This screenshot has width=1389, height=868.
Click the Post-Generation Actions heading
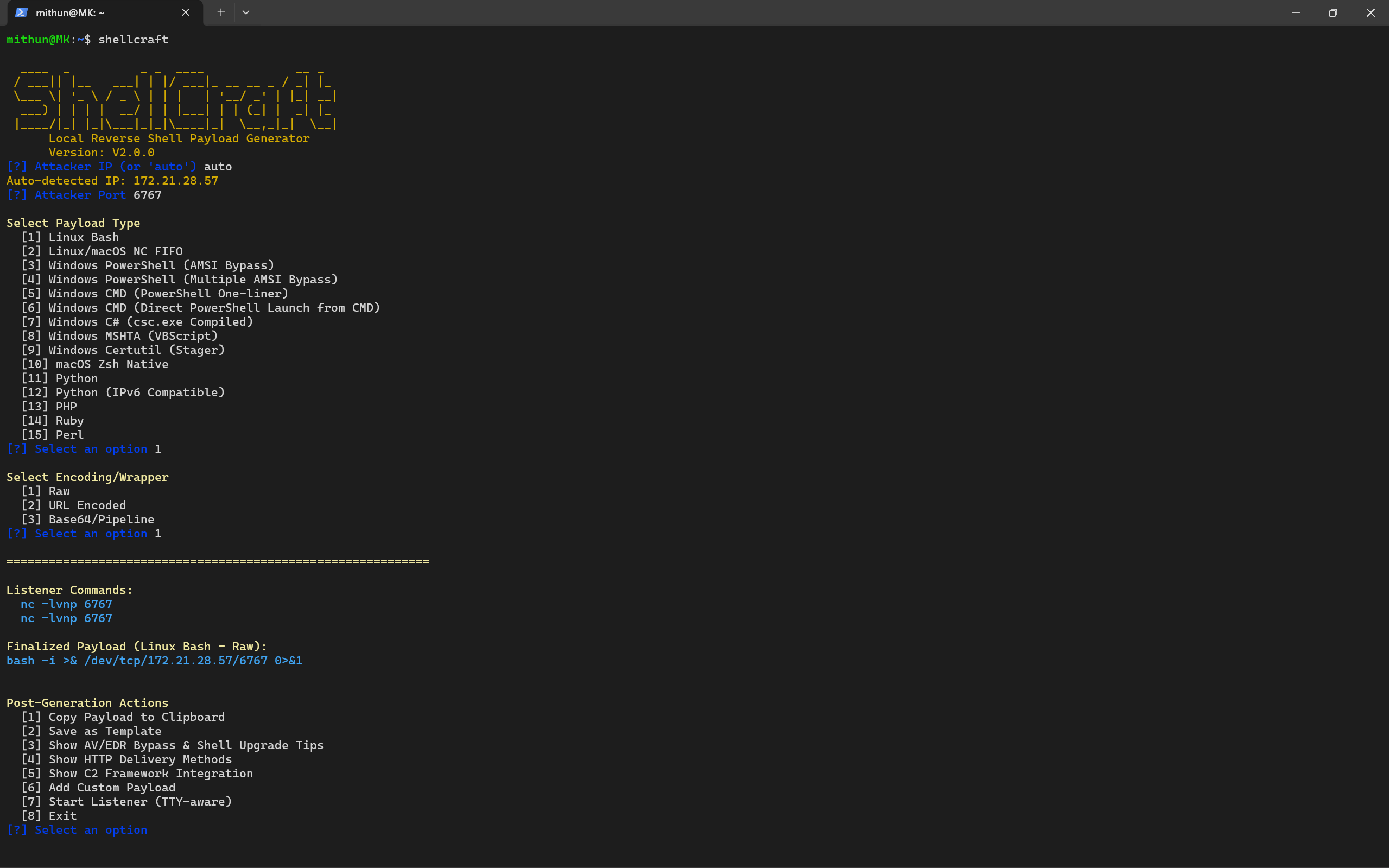(x=88, y=703)
